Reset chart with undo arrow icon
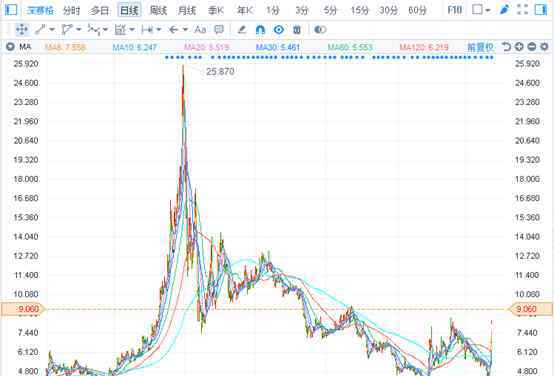The height and width of the screenshot is (376, 554). (x=506, y=47)
